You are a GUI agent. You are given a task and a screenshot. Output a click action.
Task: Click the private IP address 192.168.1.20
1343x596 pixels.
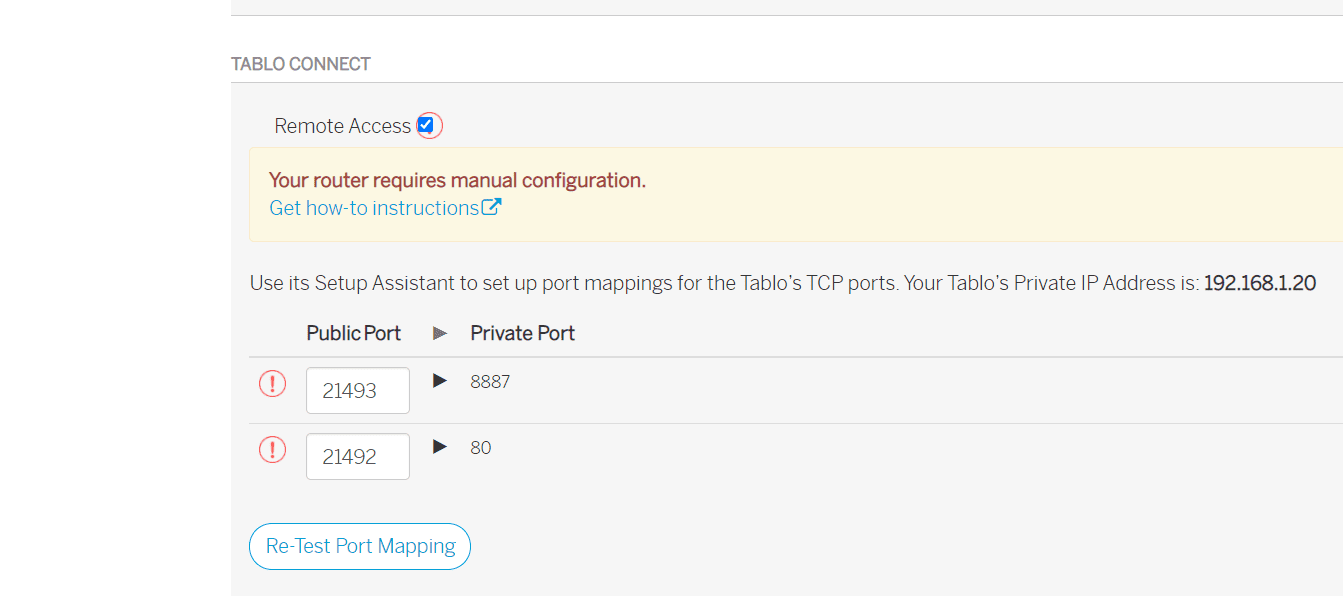(1260, 283)
